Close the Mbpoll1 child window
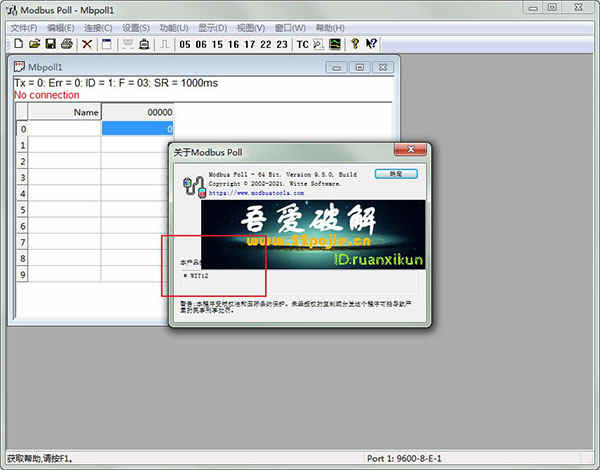The image size is (600, 470). click(383, 68)
